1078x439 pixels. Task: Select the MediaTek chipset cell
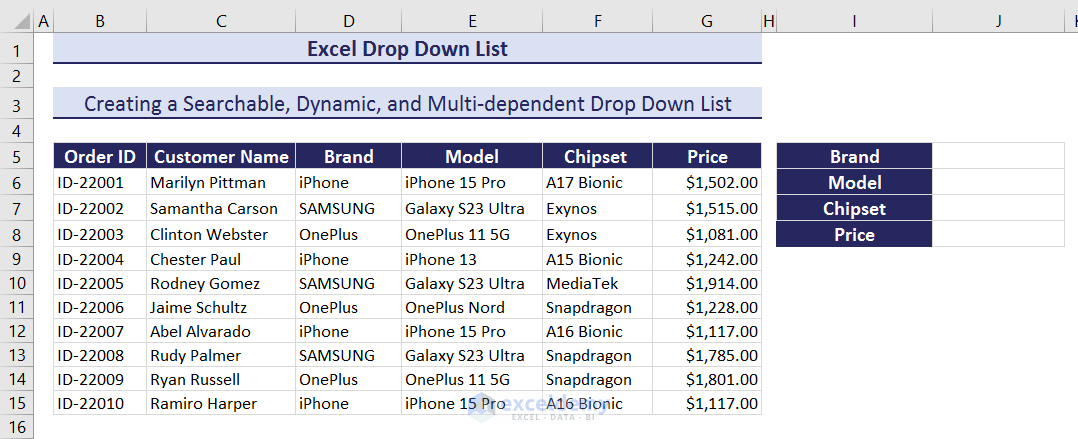(x=597, y=283)
